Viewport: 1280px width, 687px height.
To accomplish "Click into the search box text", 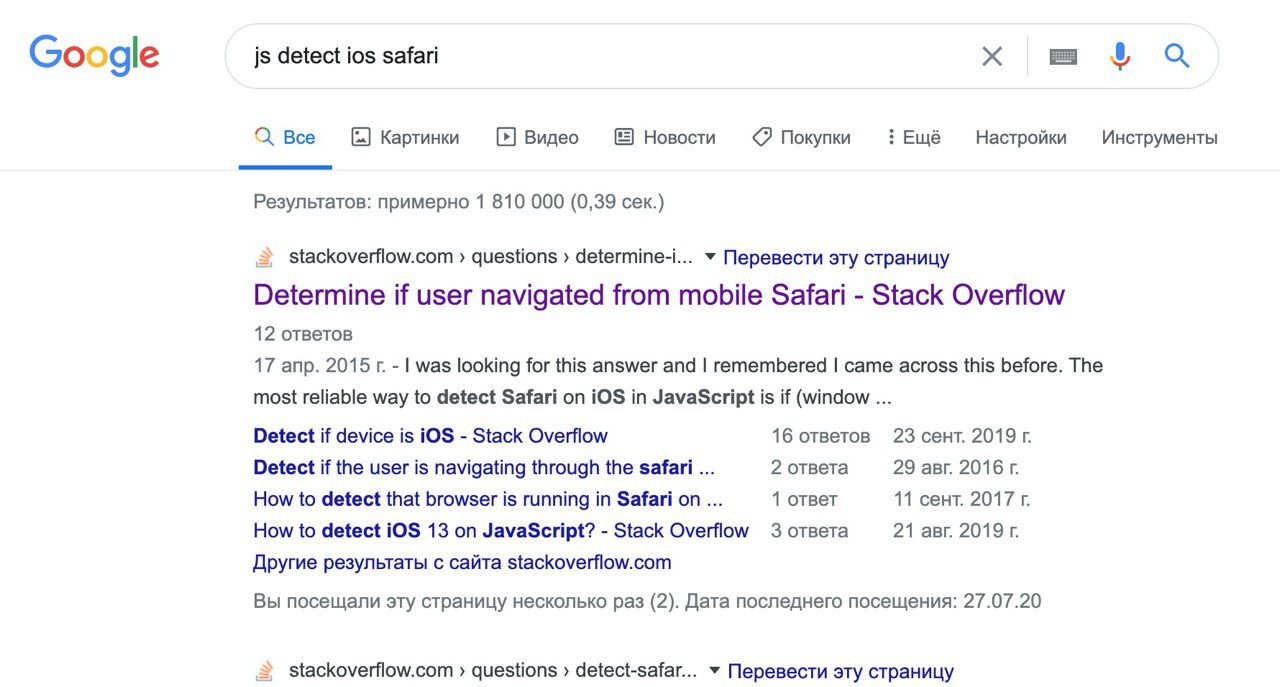I will [x=346, y=56].
